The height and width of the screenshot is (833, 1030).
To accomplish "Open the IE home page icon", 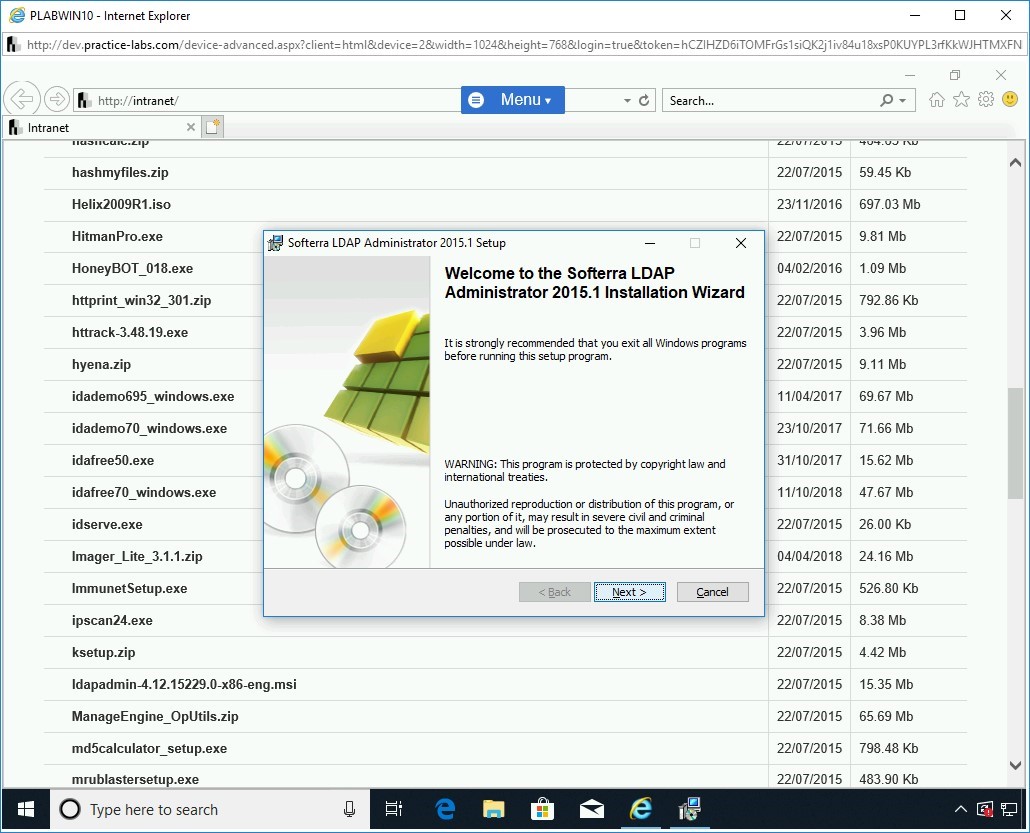I will 937,100.
